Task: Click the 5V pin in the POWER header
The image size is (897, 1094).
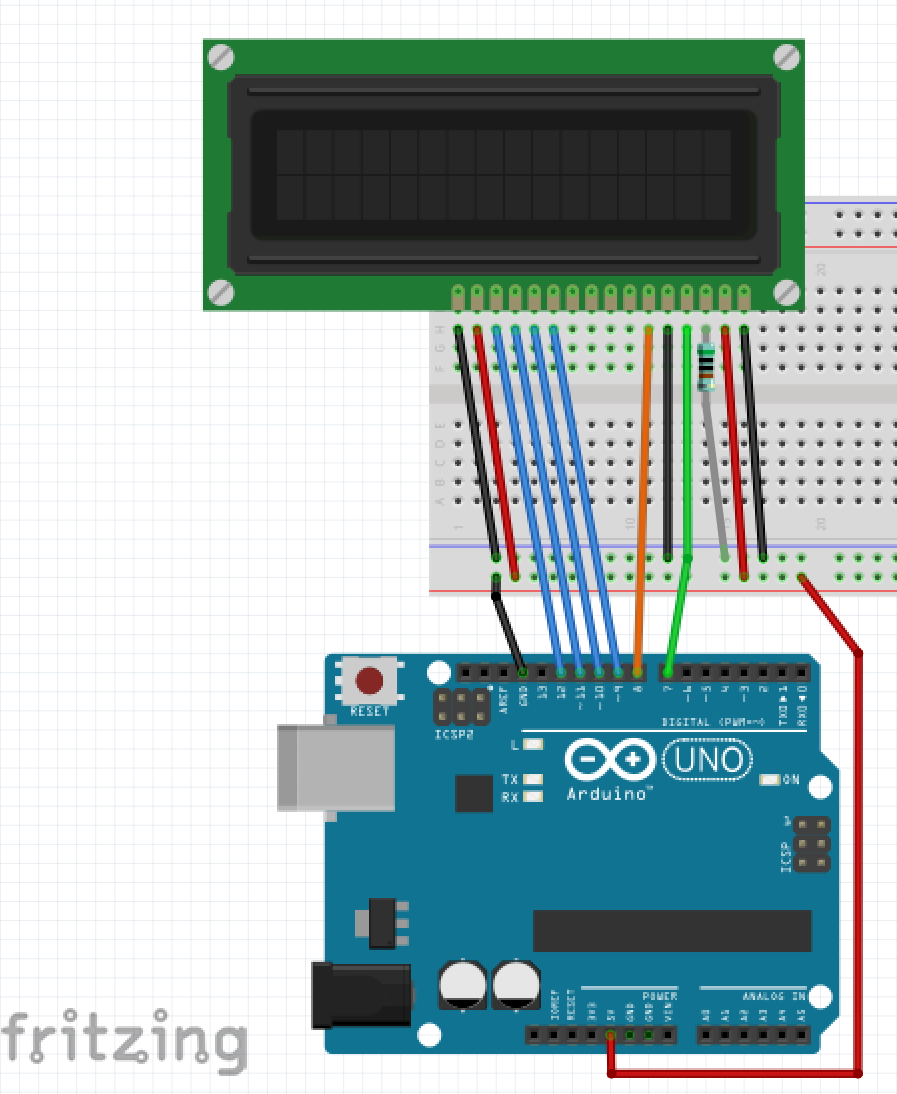Action: (x=610, y=1033)
